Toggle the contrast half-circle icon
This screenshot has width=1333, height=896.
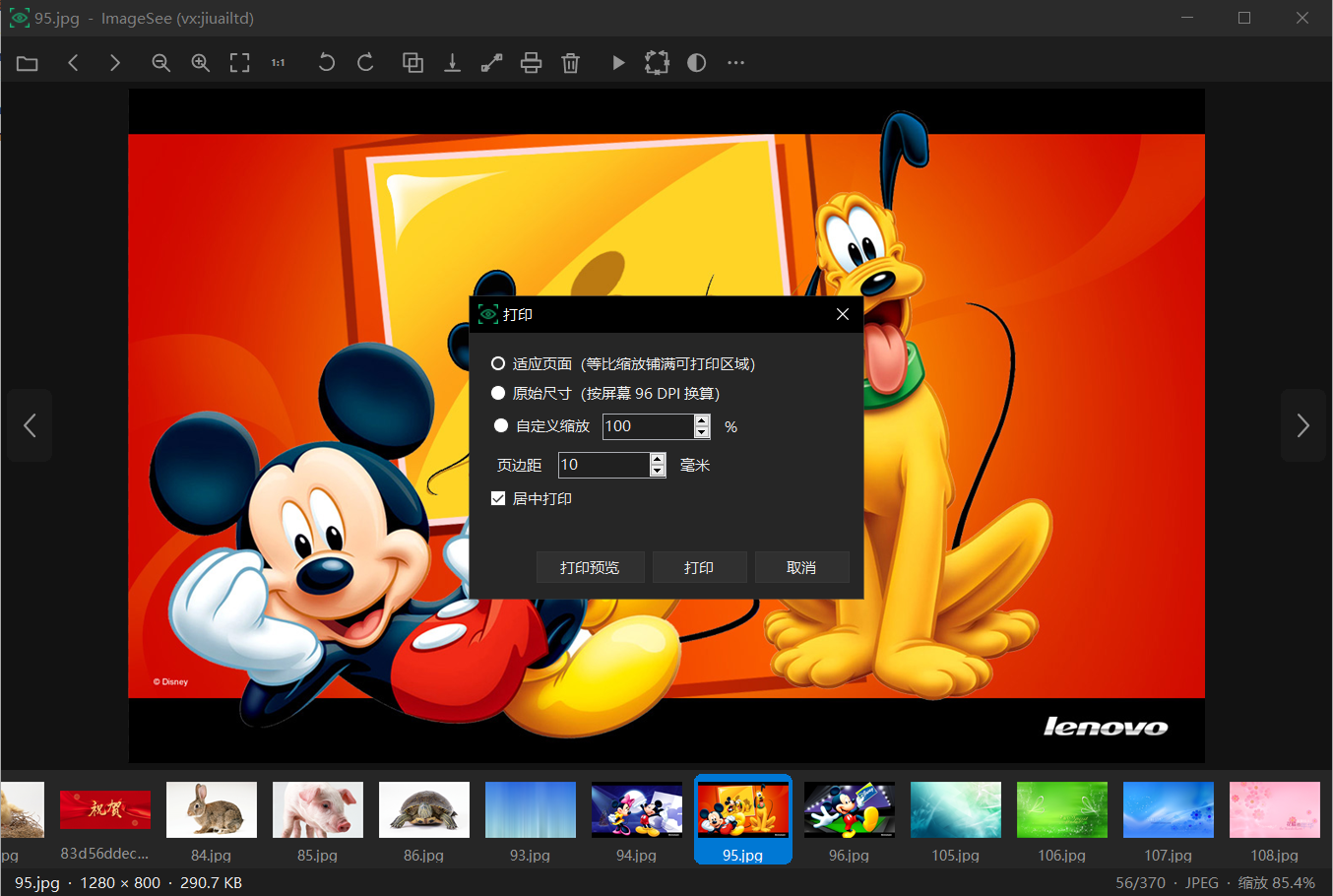click(696, 63)
